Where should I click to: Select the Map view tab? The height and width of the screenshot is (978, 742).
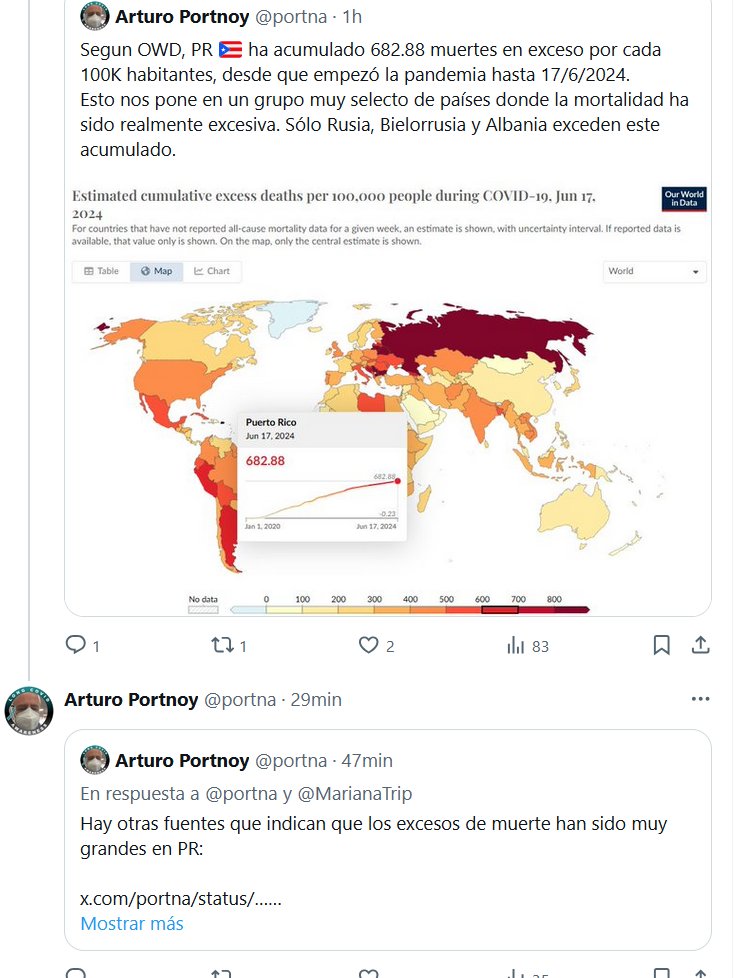(x=157, y=271)
